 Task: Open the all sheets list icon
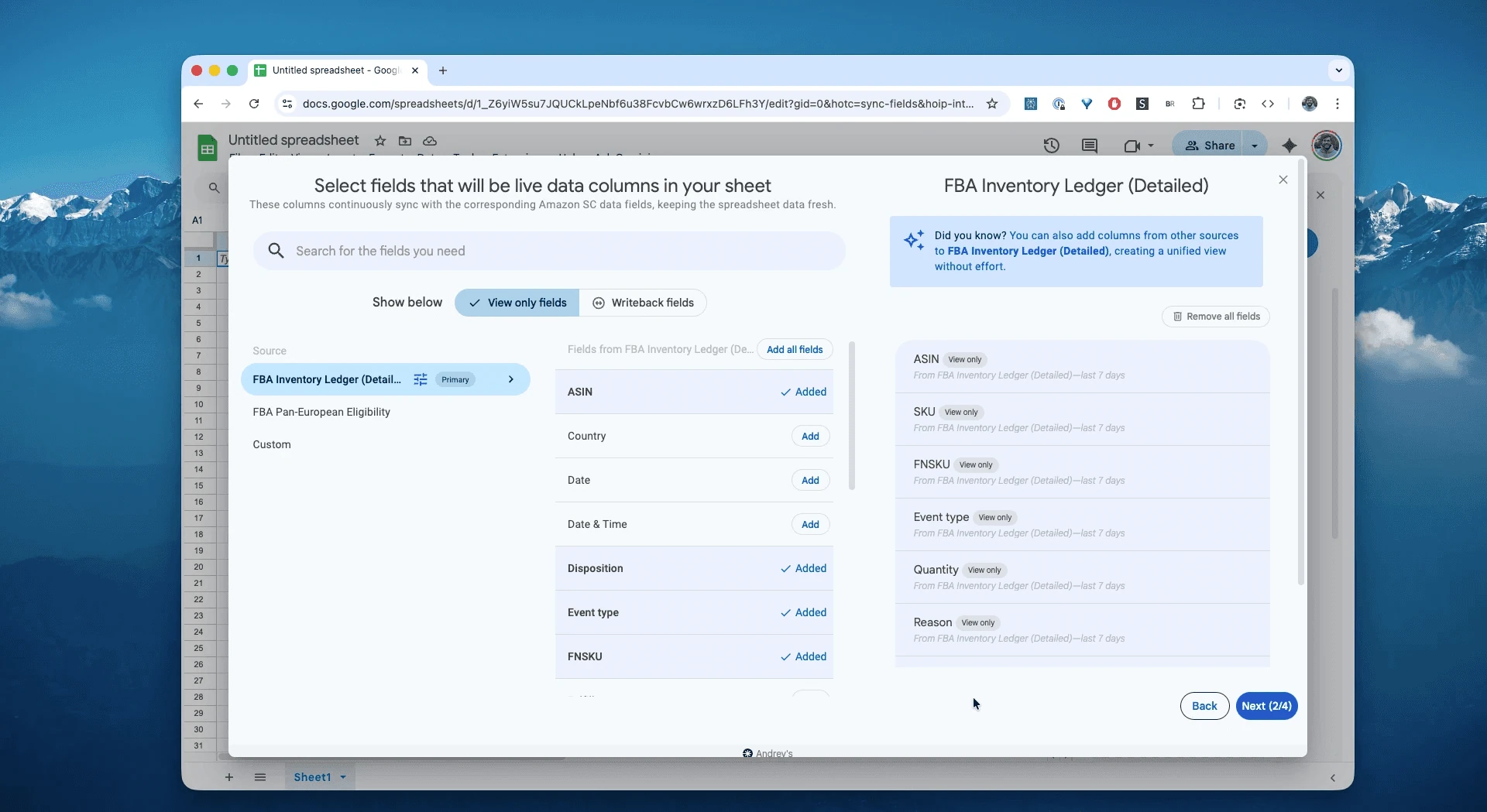(x=260, y=777)
